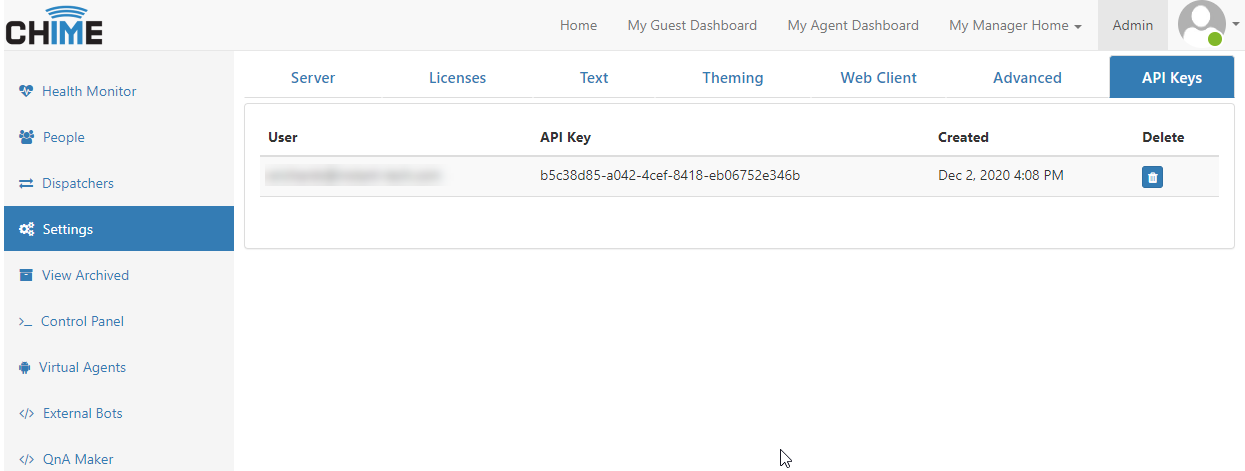Delete the API key with trash button

point(1152,177)
